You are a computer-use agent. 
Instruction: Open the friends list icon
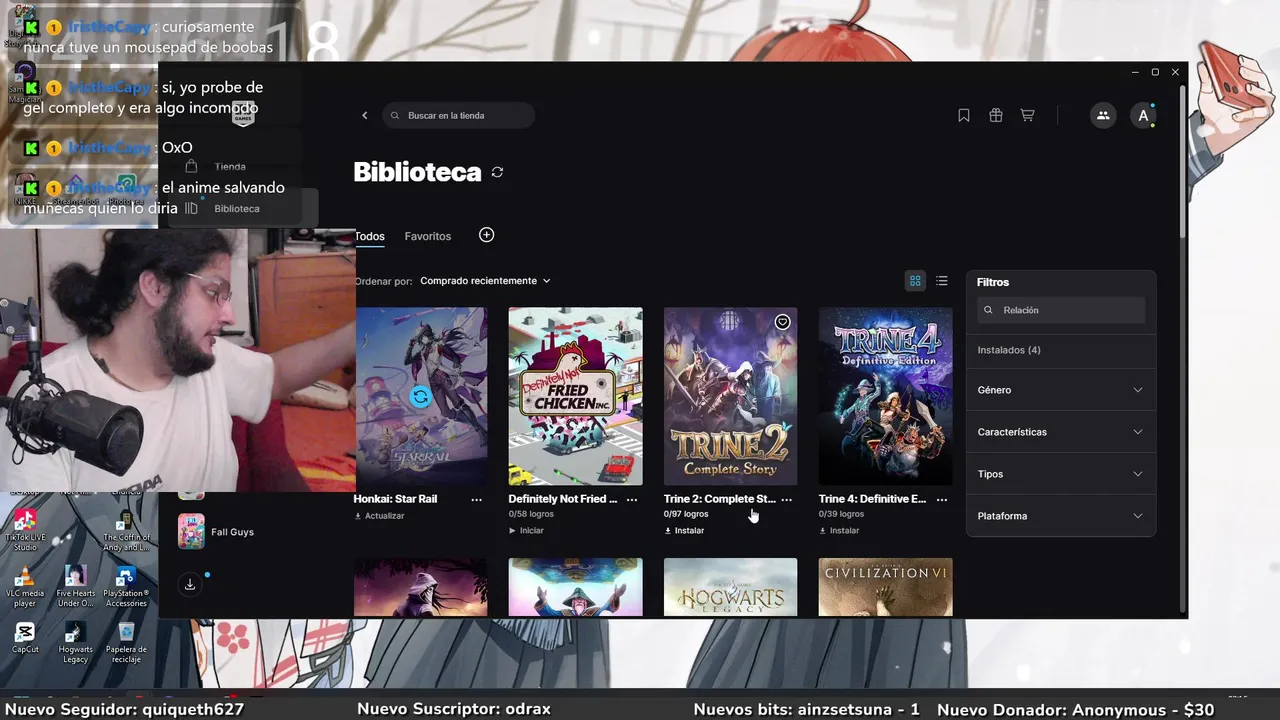[1103, 116]
